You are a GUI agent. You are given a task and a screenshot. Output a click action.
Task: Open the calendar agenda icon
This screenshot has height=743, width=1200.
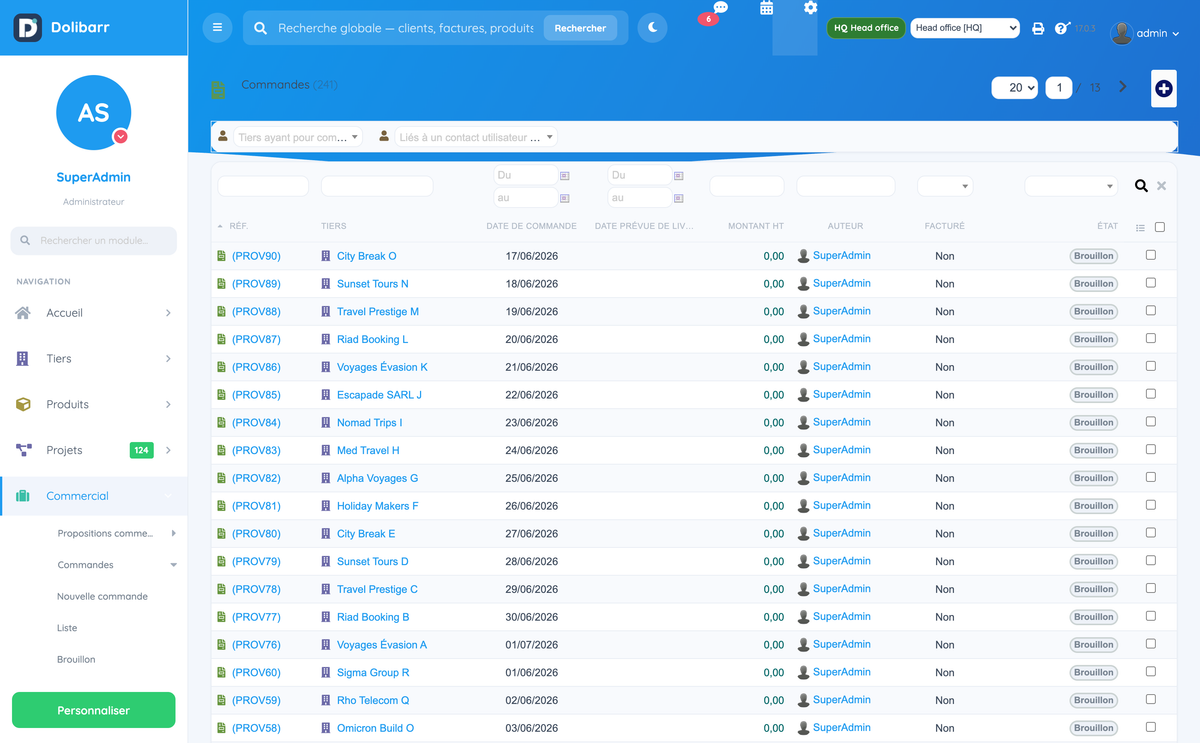[766, 8]
